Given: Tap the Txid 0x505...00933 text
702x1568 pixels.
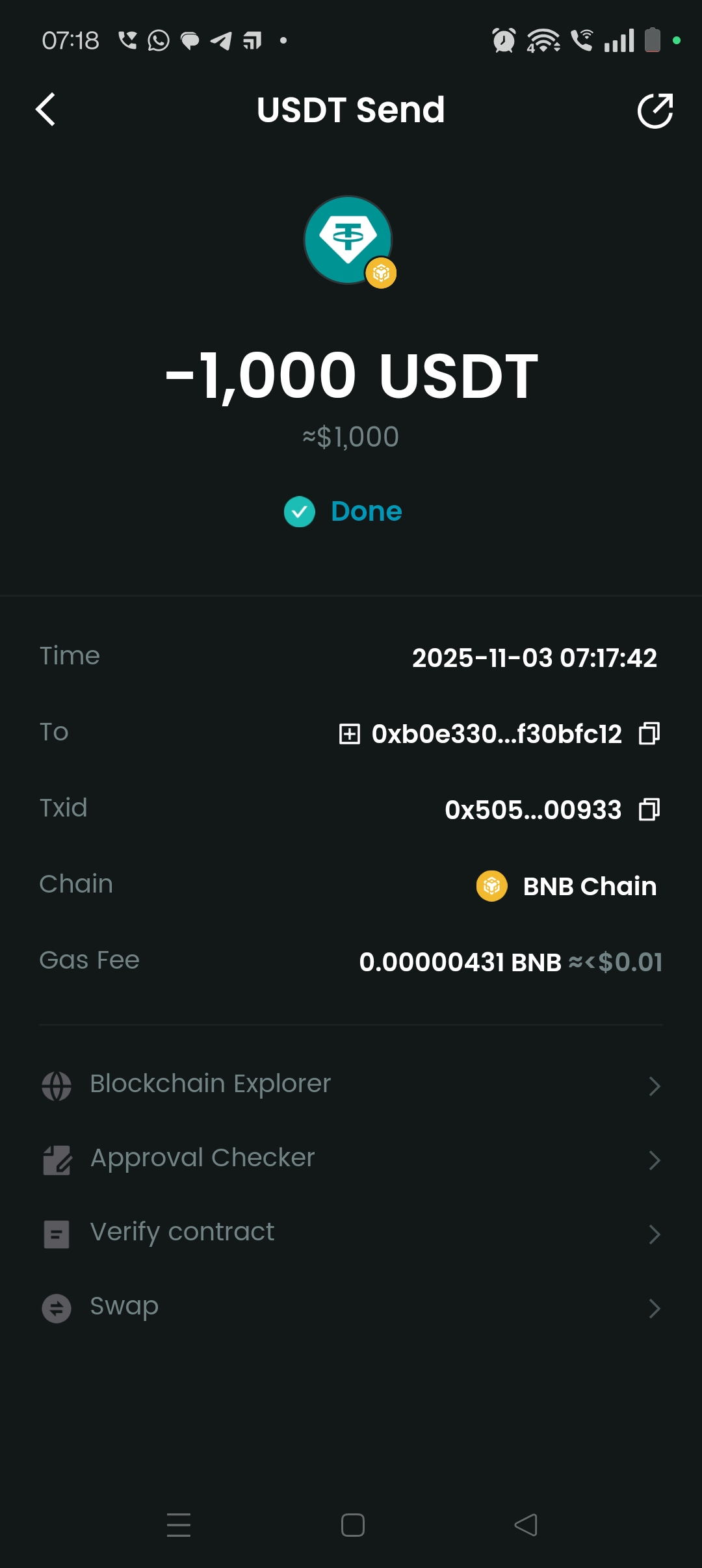Looking at the screenshot, I should (533, 810).
